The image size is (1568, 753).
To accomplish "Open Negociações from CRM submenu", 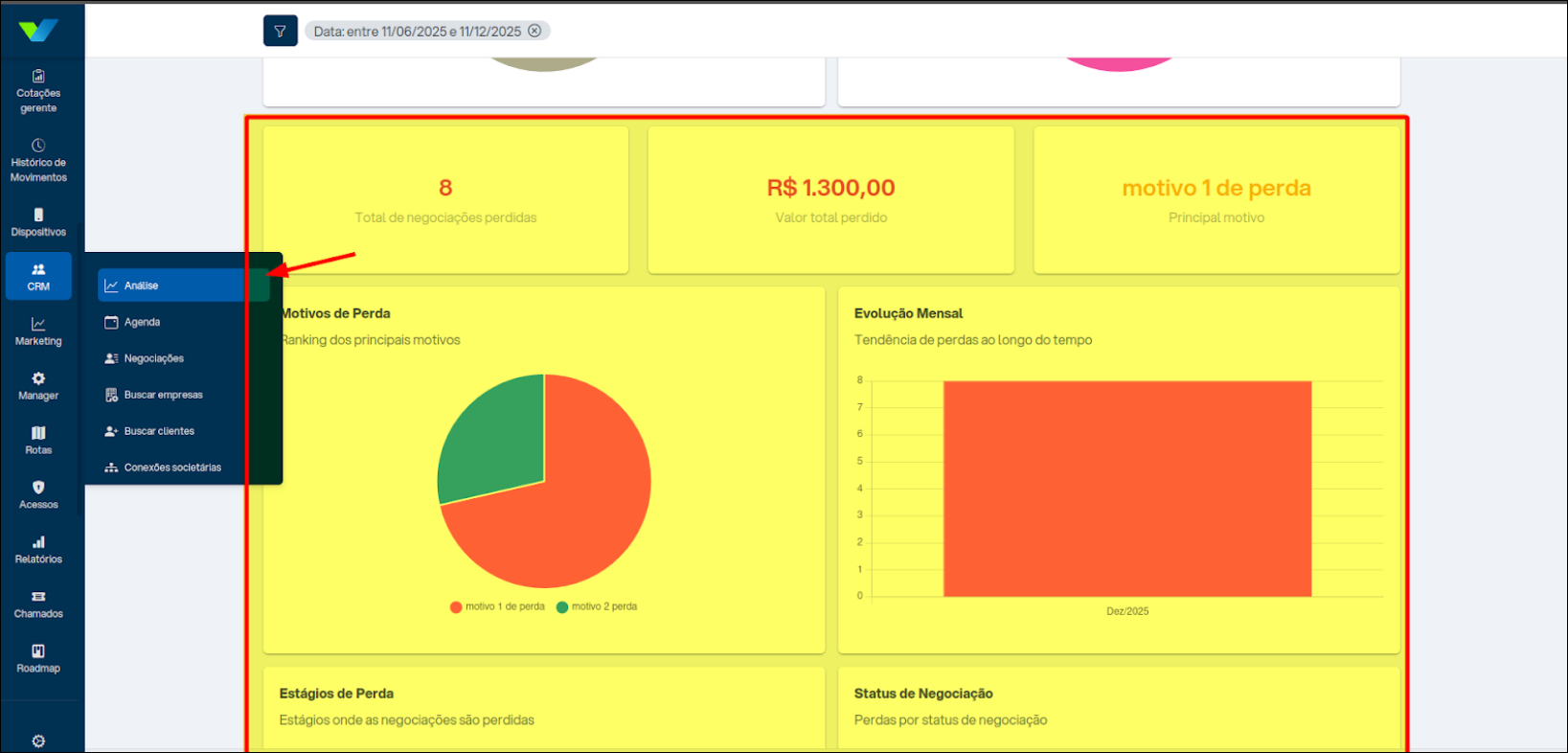I will [153, 358].
